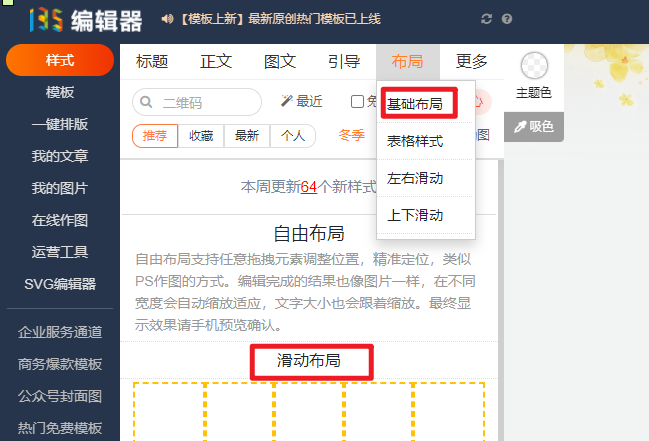
Task: Select the 个人 filter
Action: [x=293, y=136]
